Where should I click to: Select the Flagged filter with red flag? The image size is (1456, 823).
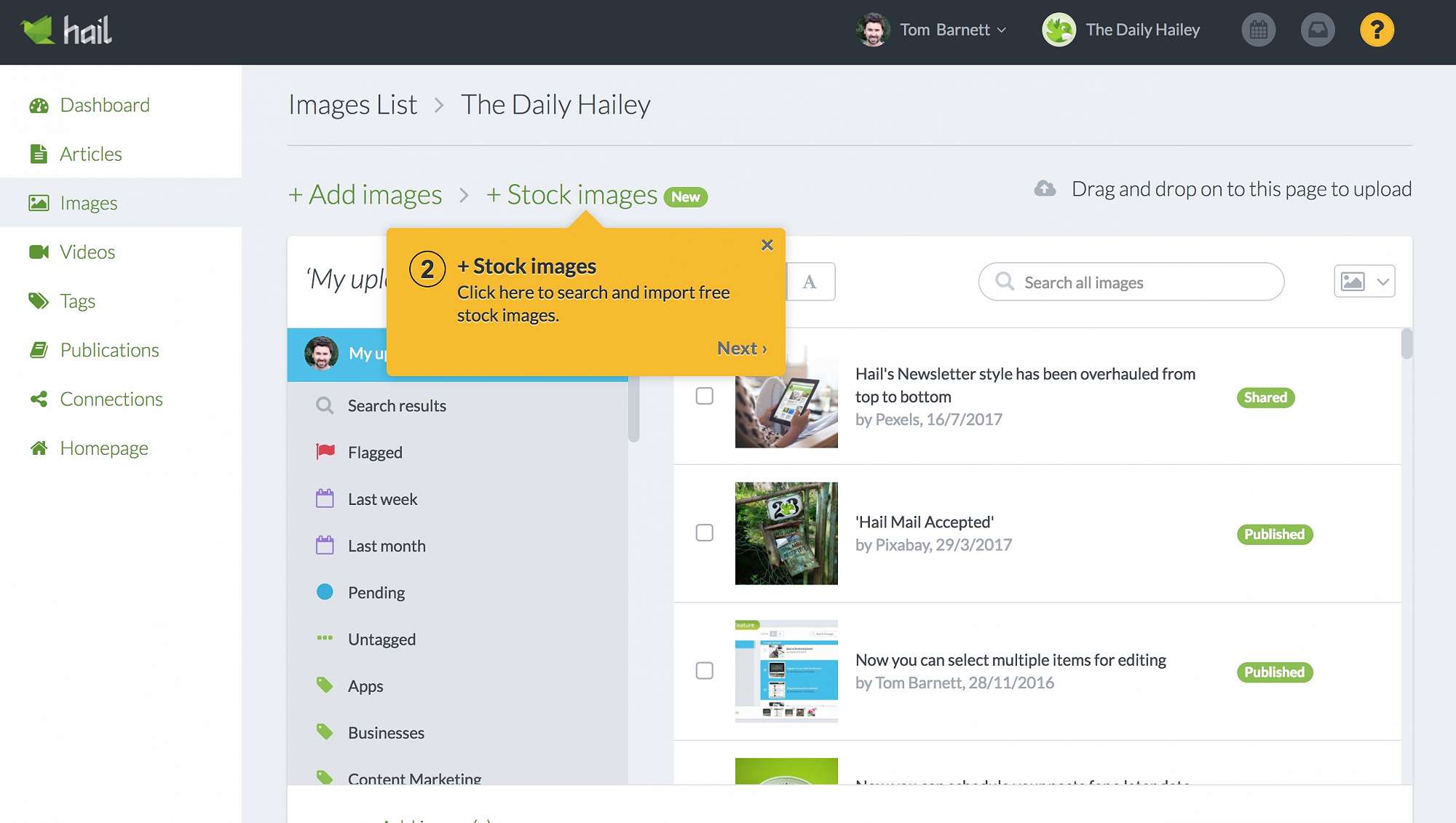(374, 453)
